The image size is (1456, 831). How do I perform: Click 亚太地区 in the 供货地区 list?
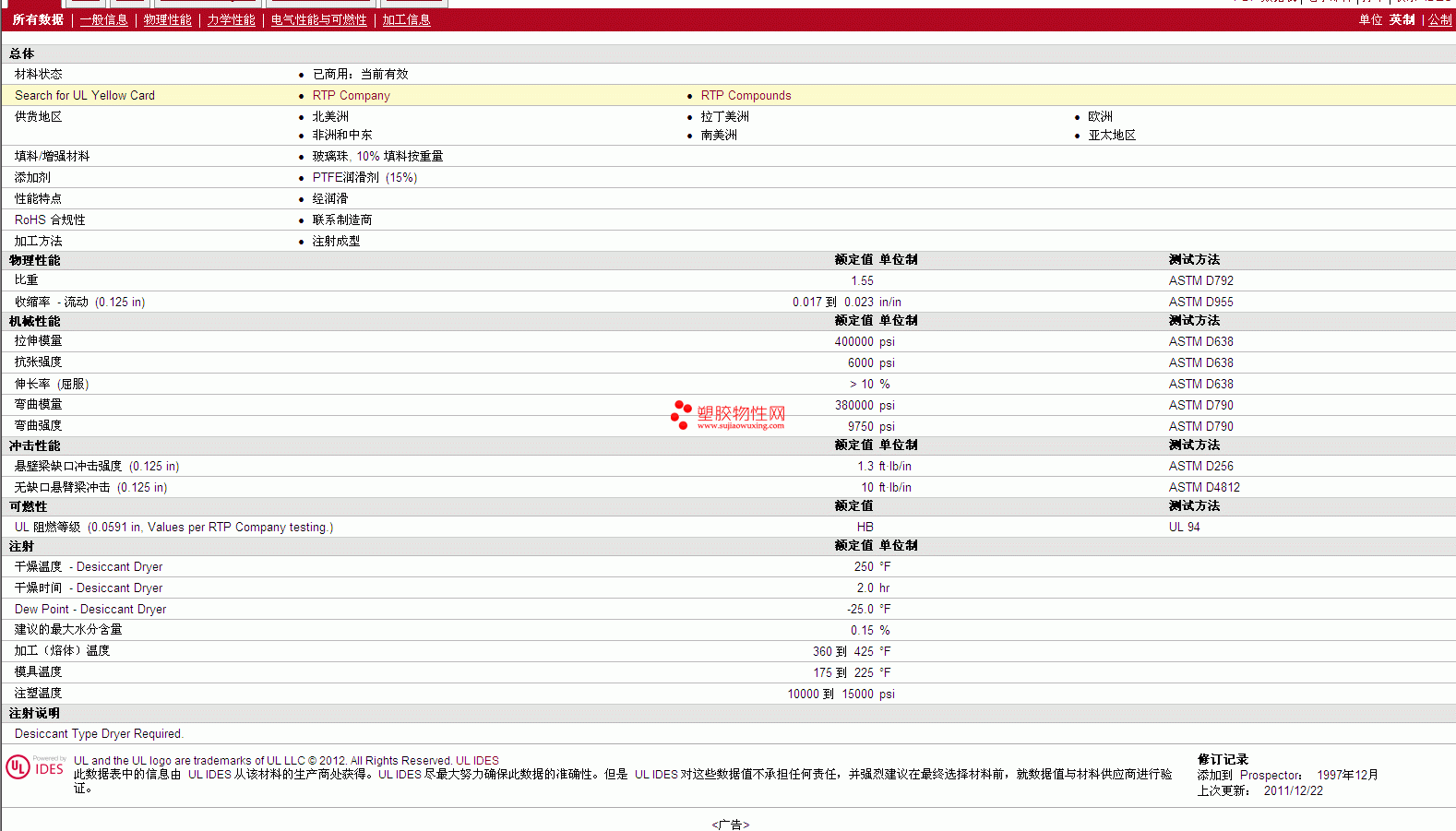(x=1113, y=135)
